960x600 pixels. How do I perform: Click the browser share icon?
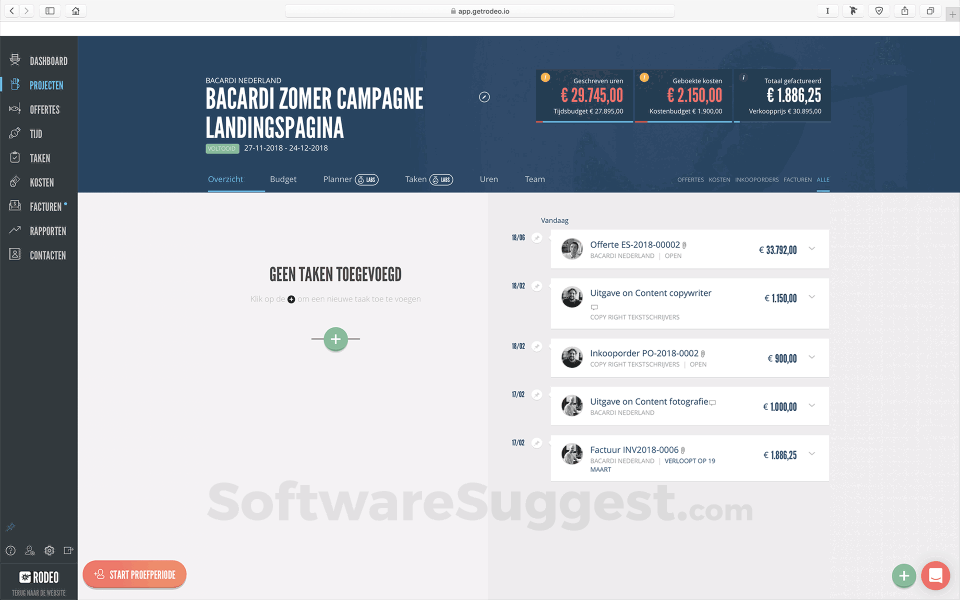(904, 11)
